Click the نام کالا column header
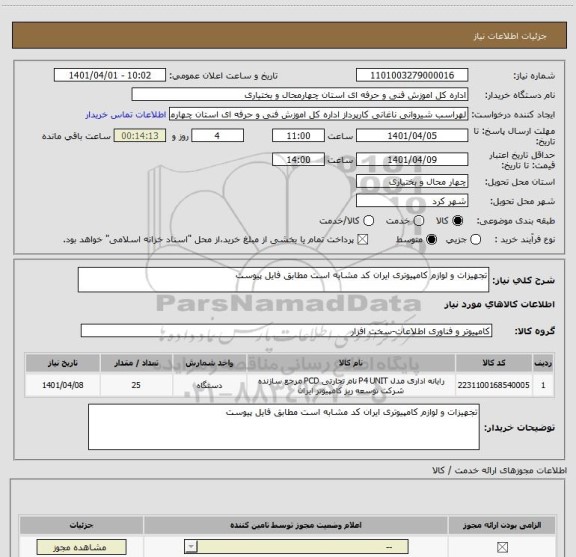Viewport: 576px width, 557px height. (351, 363)
